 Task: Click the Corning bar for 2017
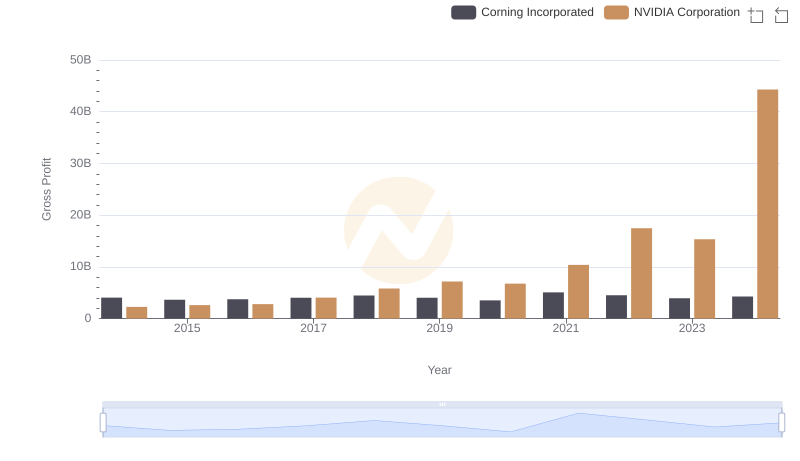(301, 308)
